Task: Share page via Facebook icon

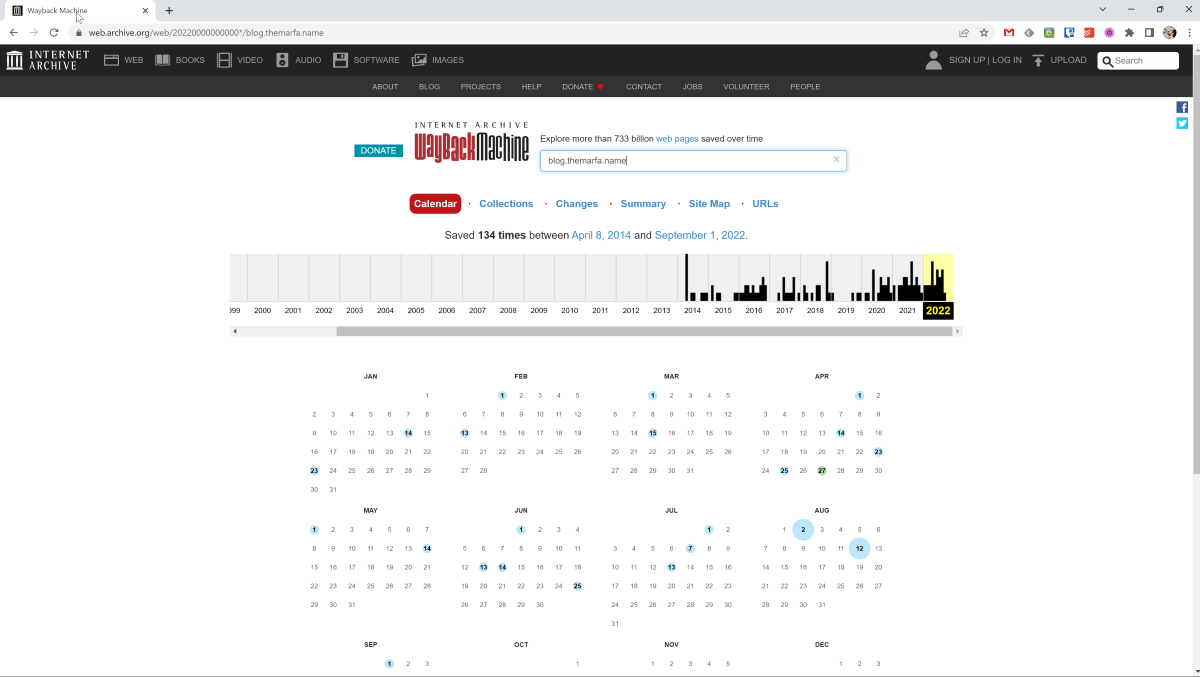Action: 1182,107
